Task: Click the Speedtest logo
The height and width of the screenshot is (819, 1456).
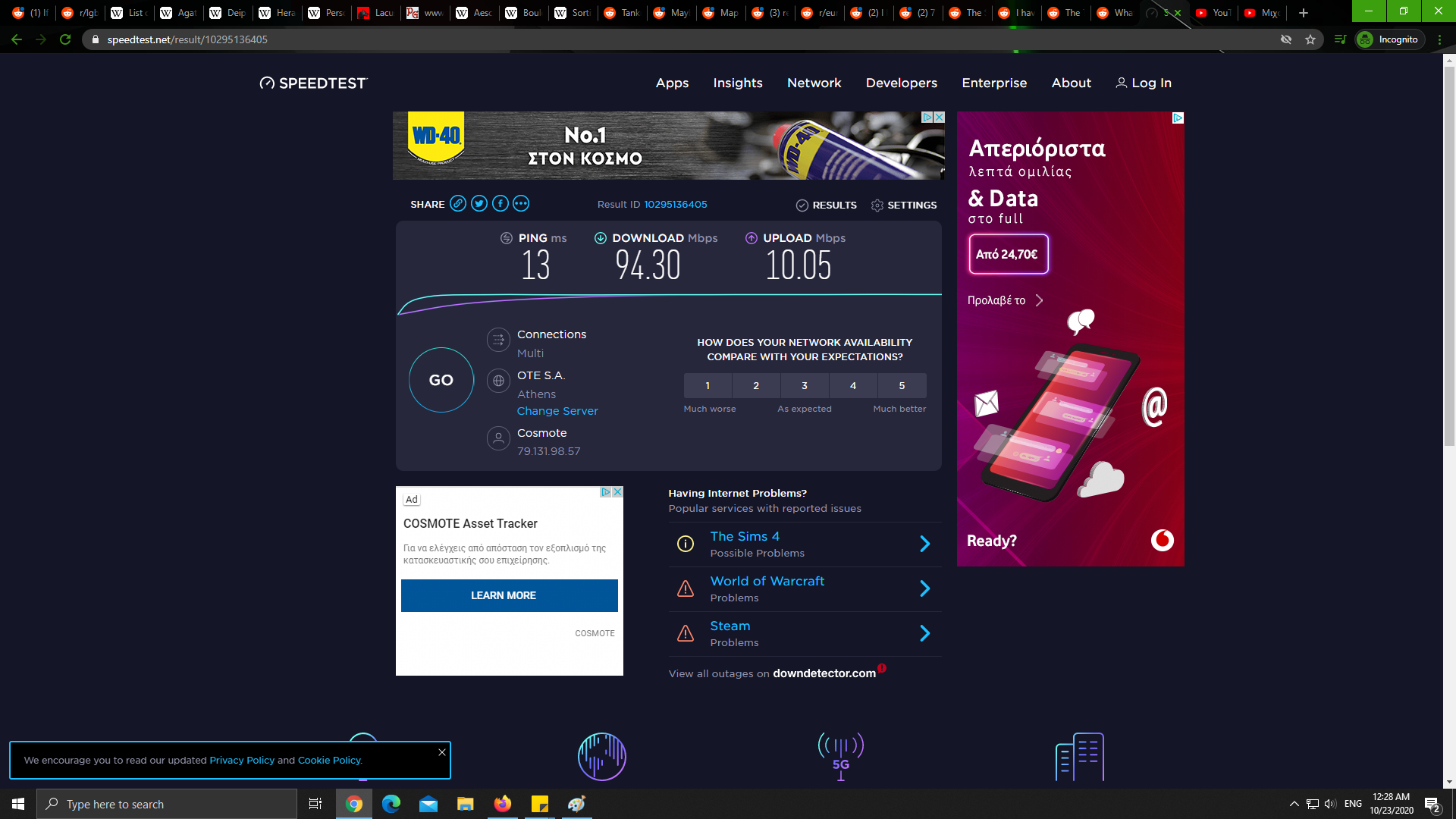Action: pyautogui.click(x=313, y=83)
